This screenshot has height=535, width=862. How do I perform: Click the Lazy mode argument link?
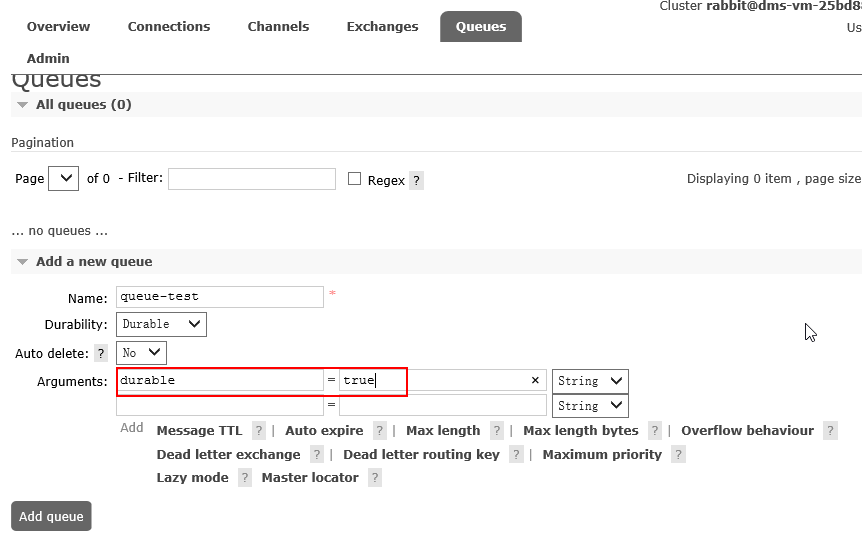pyautogui.click(x=192, y=478)
